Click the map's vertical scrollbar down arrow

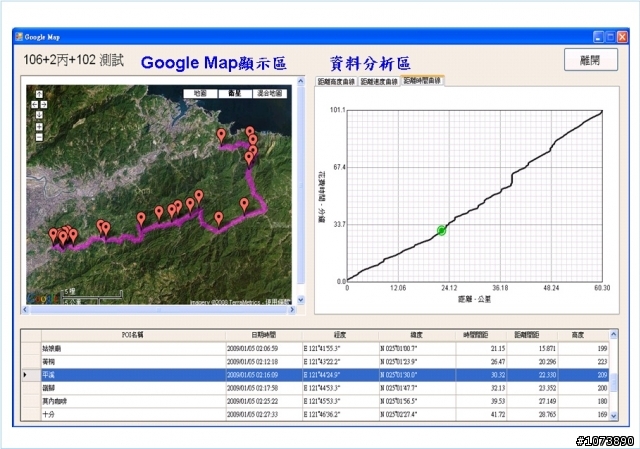pos(301,300)
